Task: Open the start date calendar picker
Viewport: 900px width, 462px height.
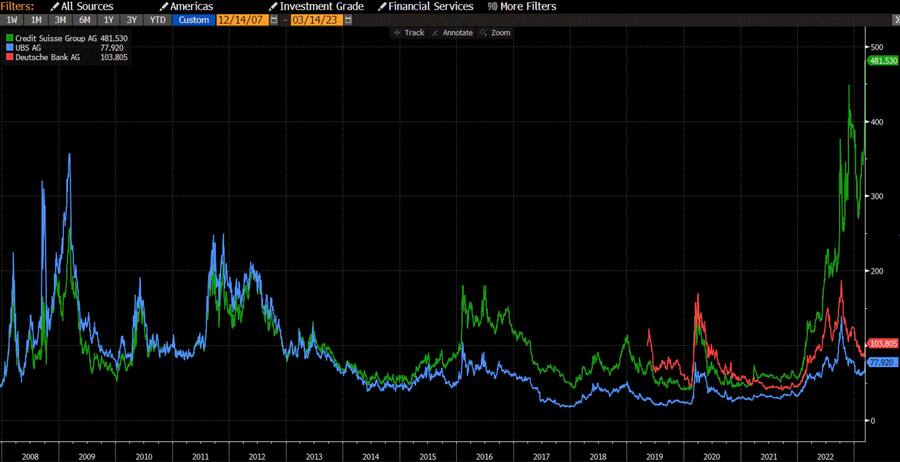Action: (x=274, y=19)
